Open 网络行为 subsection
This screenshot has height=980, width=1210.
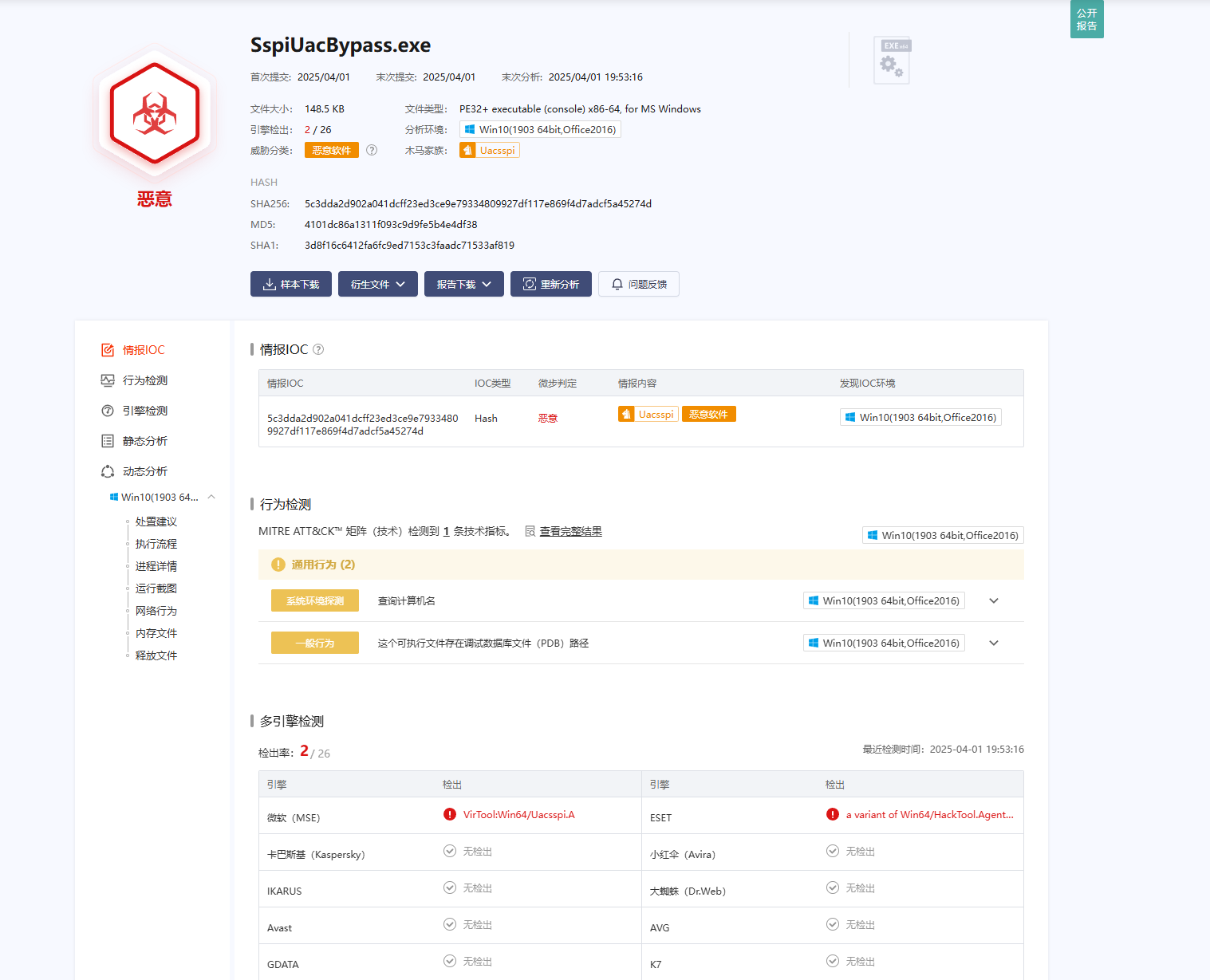(156, 611)
